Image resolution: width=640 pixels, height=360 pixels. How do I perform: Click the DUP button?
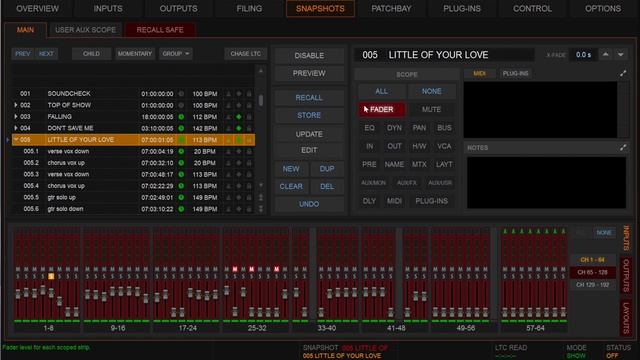[x=327, y=169]
